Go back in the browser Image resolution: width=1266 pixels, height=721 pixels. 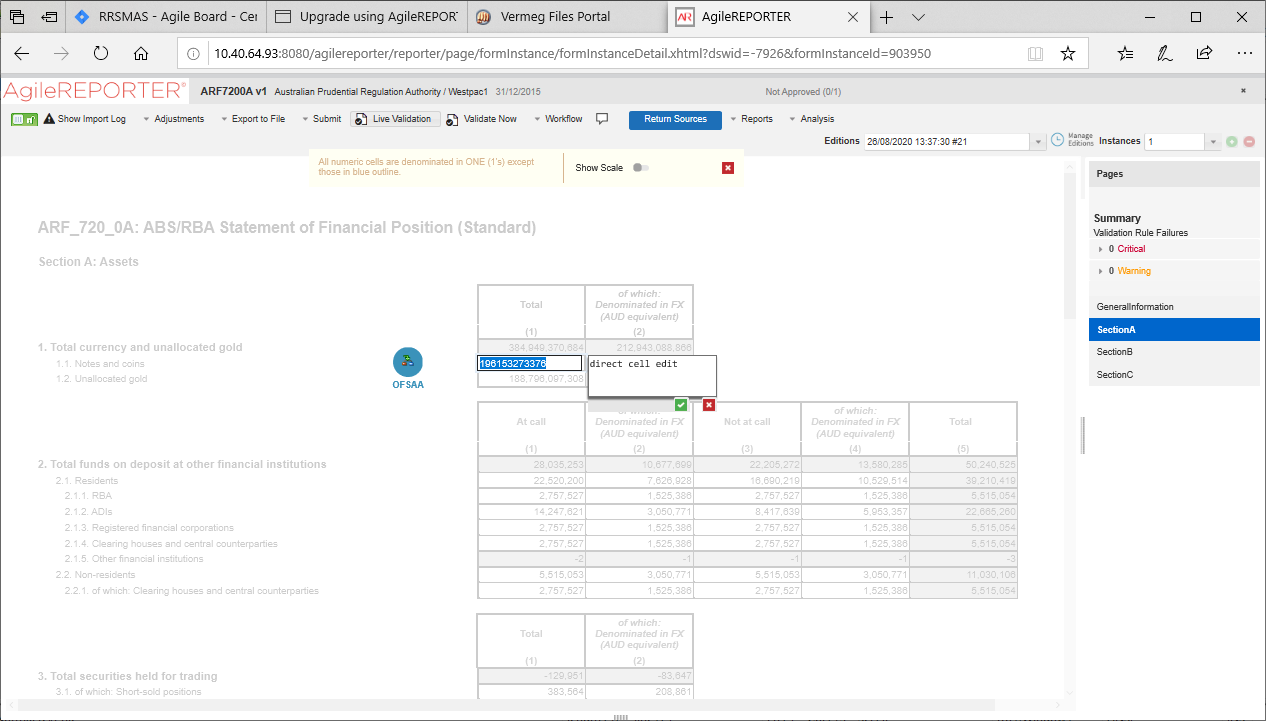tap(22, 54)
